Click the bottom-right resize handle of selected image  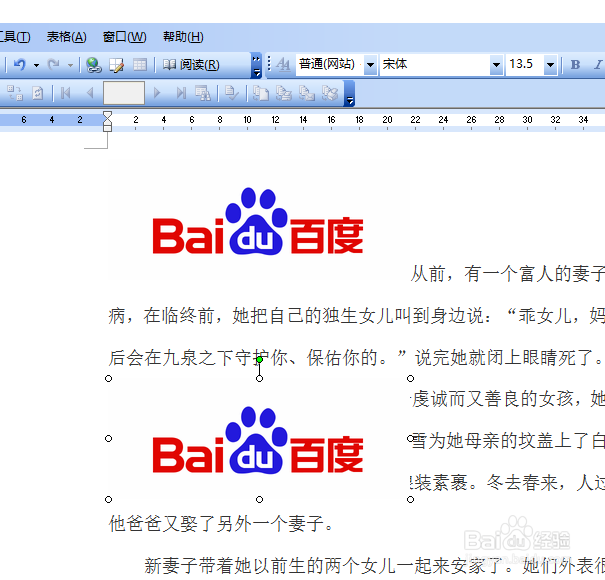click(411, 499)
